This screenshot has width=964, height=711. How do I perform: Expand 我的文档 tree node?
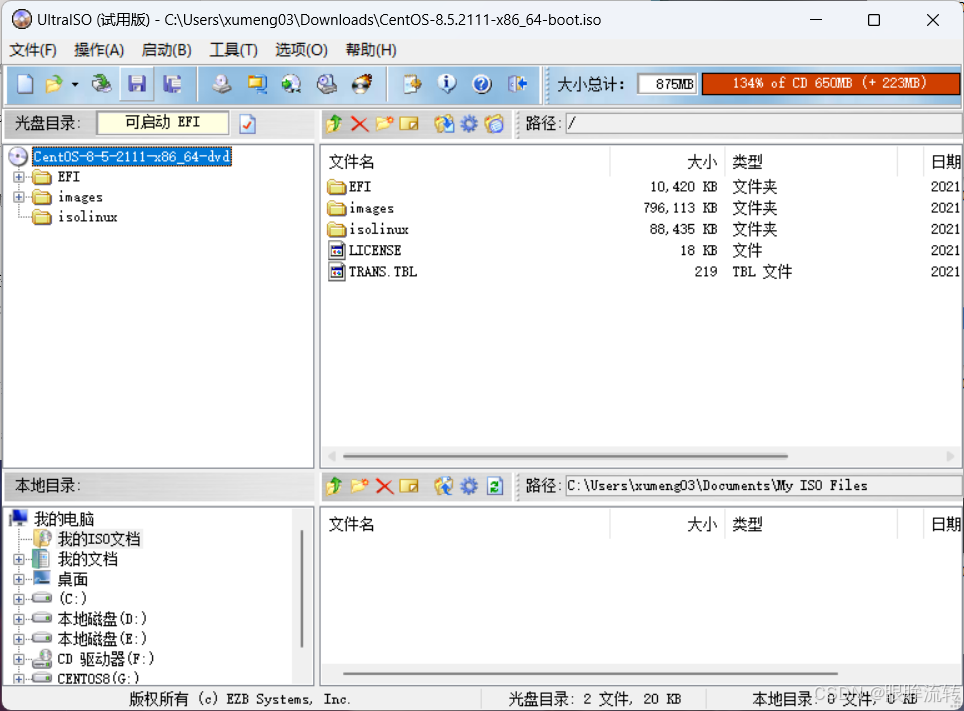(18, 560)
